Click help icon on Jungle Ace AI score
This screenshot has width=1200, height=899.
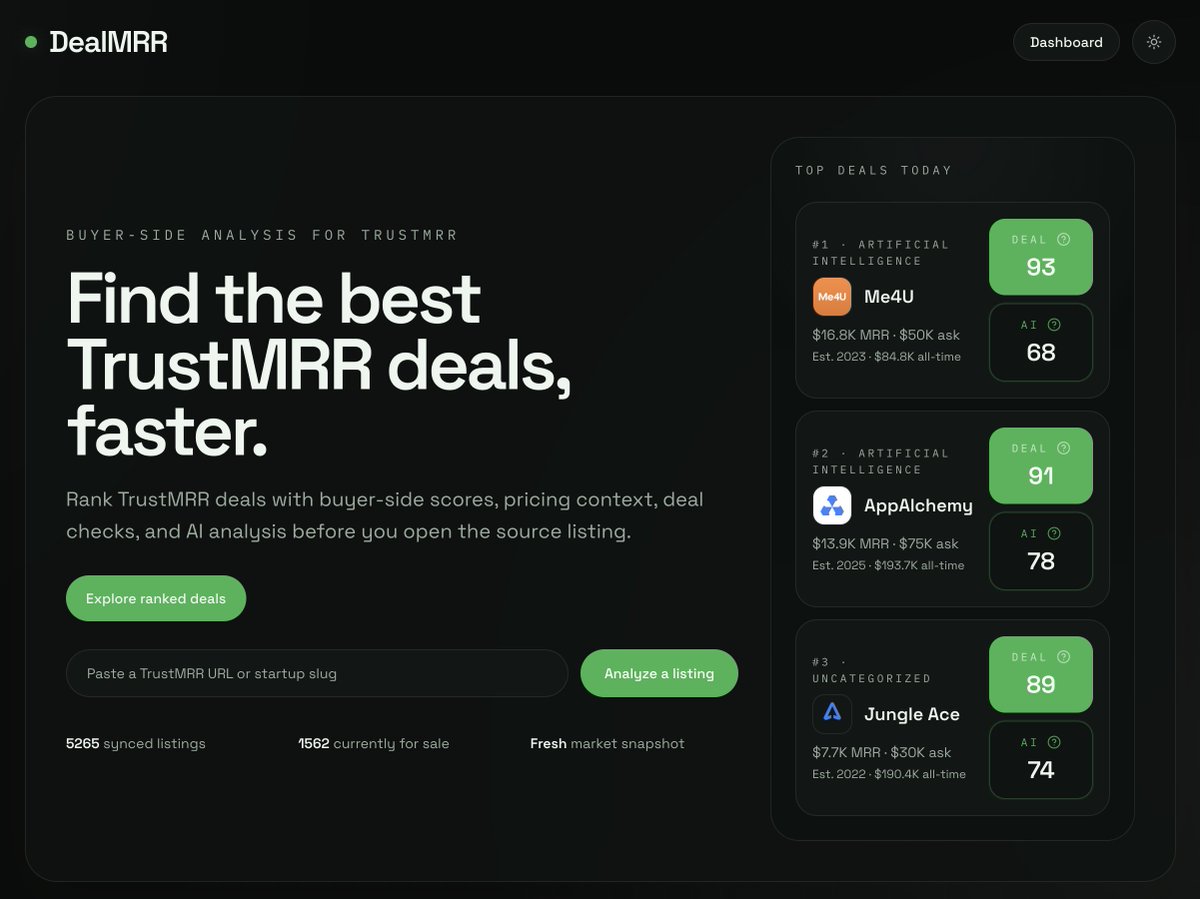pyautogui.click(x=1054, y=742)
